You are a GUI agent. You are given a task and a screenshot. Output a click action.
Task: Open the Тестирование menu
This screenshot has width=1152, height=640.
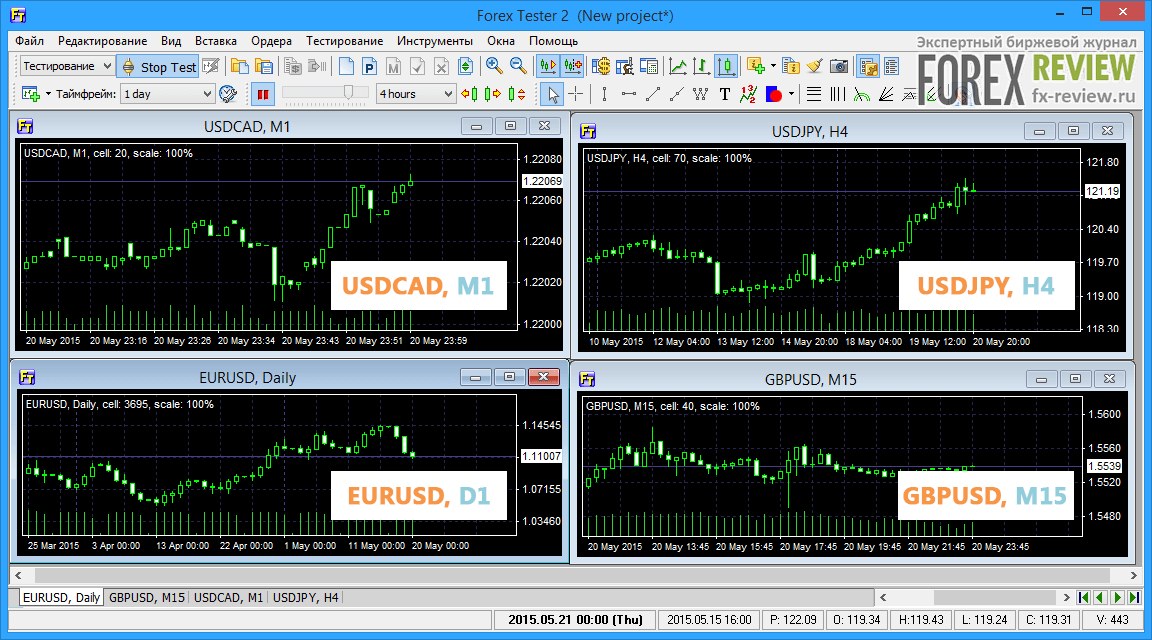tap(345, 41)
